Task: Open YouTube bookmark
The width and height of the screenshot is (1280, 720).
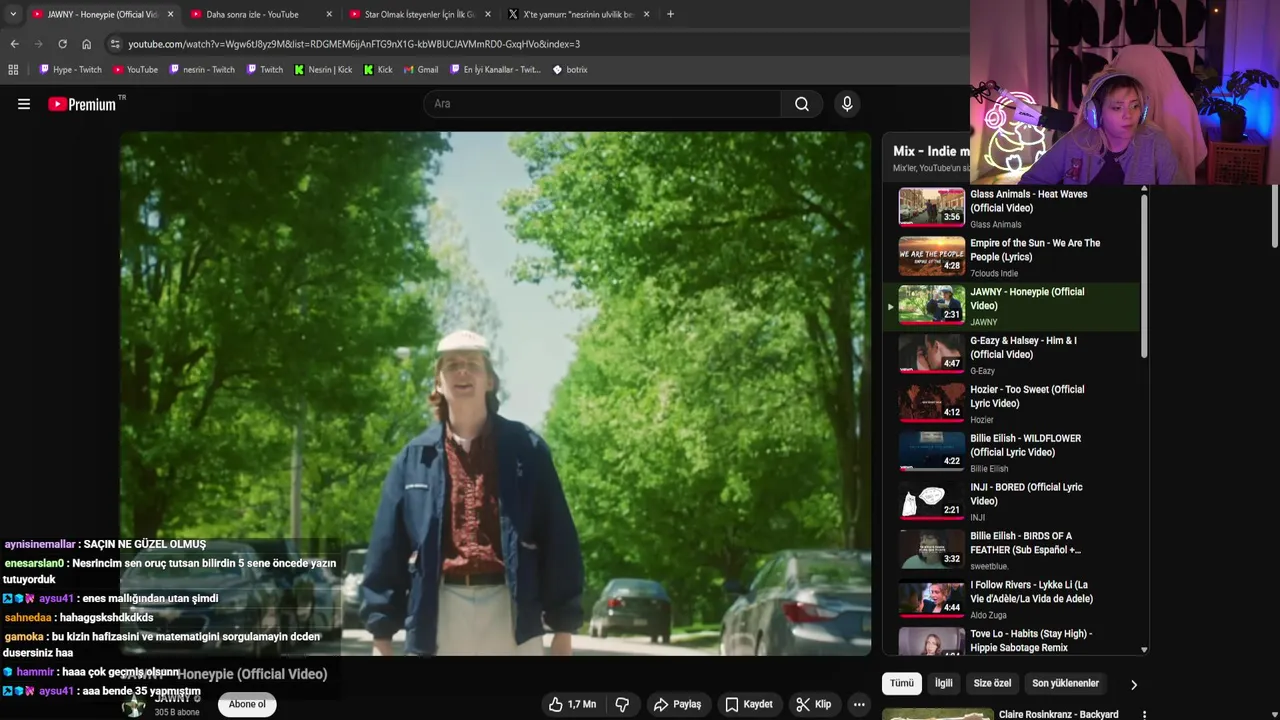Action: 135,70
